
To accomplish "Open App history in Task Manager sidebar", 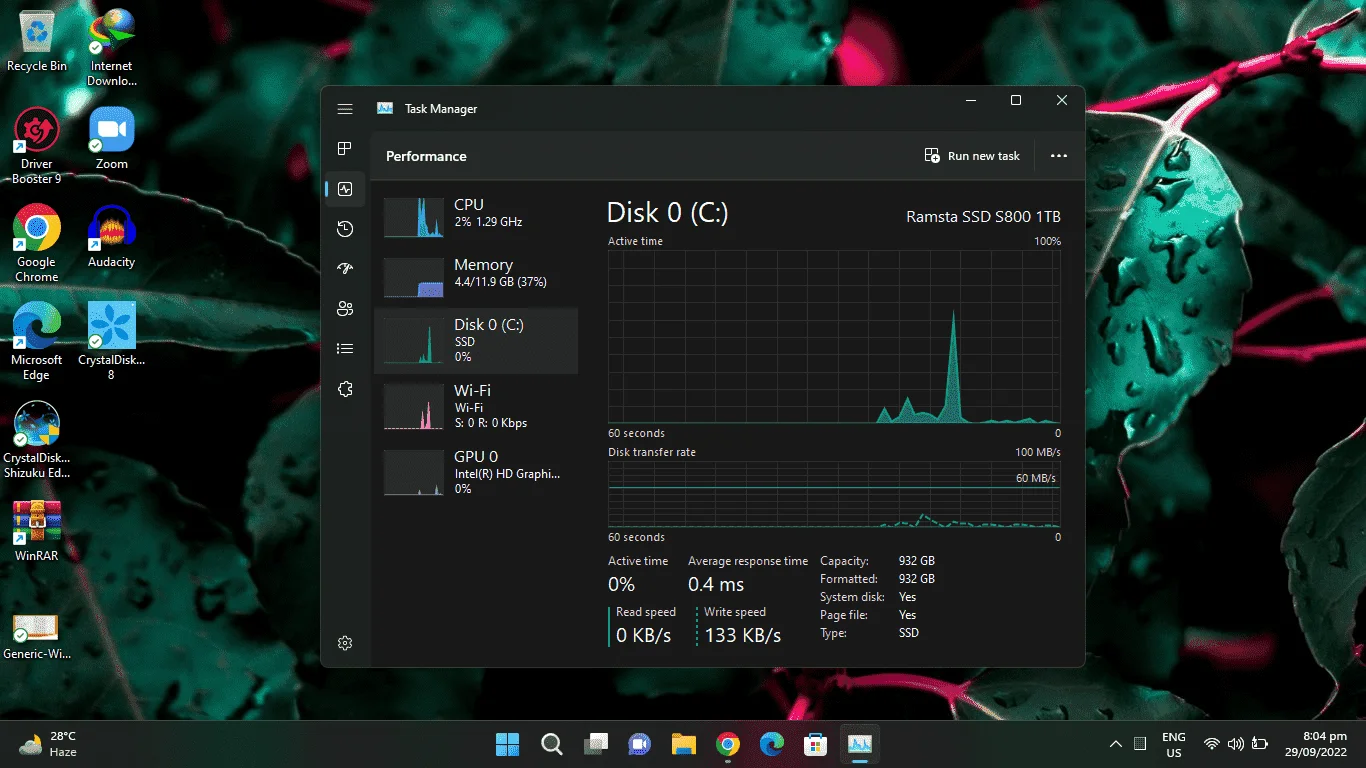I will [x=345, y=229].
